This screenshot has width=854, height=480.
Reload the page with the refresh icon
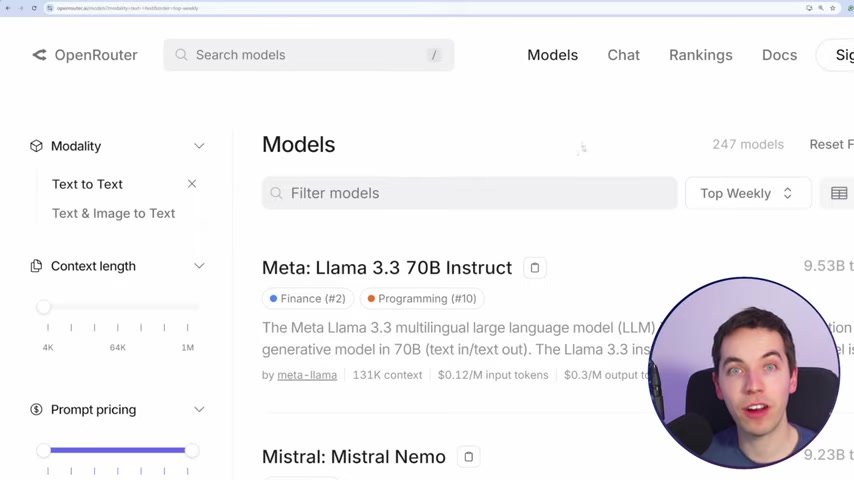(34, 8)
